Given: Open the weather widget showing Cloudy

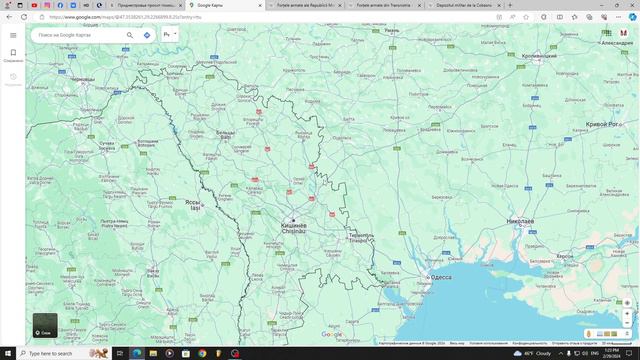Looking at the screenshot, I should [532, 353].
